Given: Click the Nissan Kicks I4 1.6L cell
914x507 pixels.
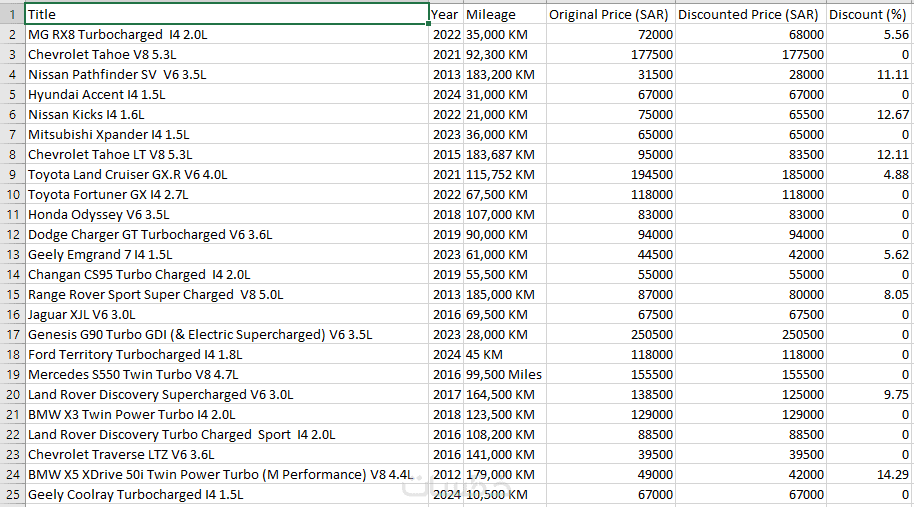Looking at the screenshot, I should coord(227,115).
